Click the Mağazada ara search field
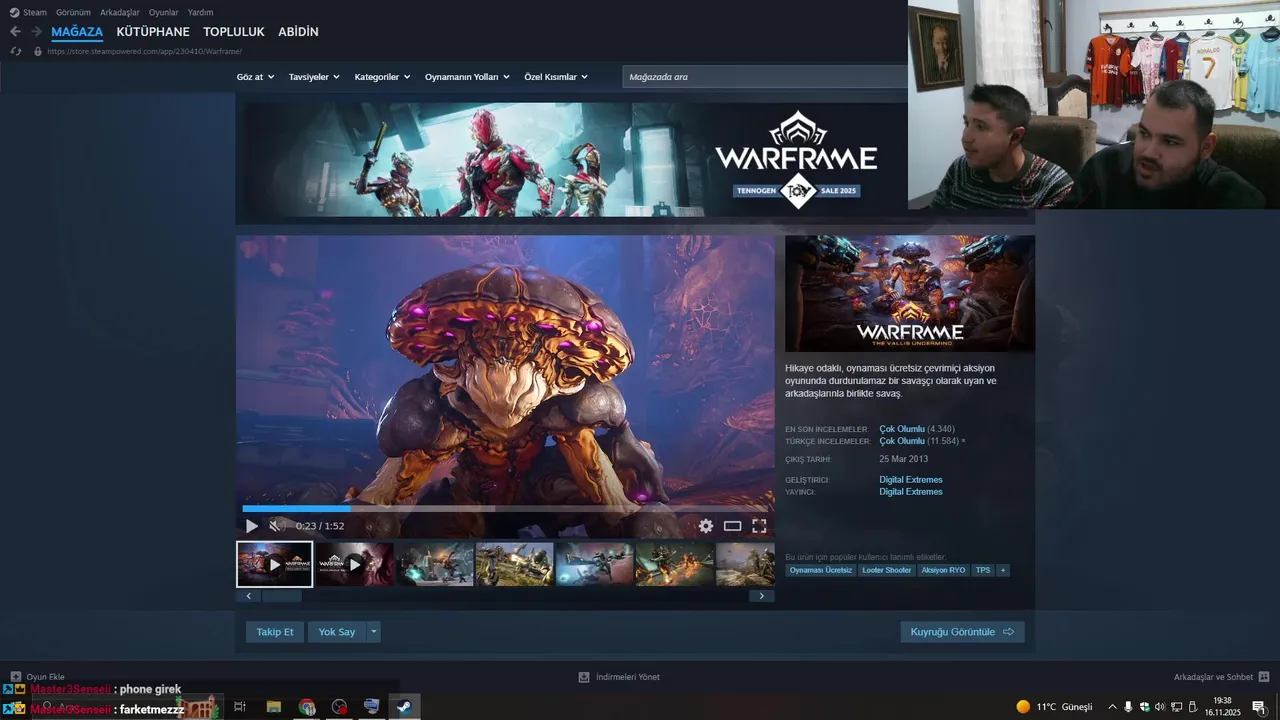1280x720 pixels. coord(765,77)
